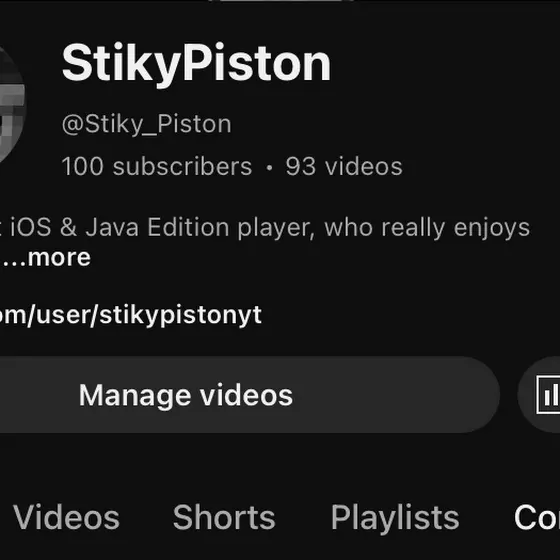Click the rounded pill around the analytics icon
The height and width of the screenshot is (560, 560).
tap(539, 395)
